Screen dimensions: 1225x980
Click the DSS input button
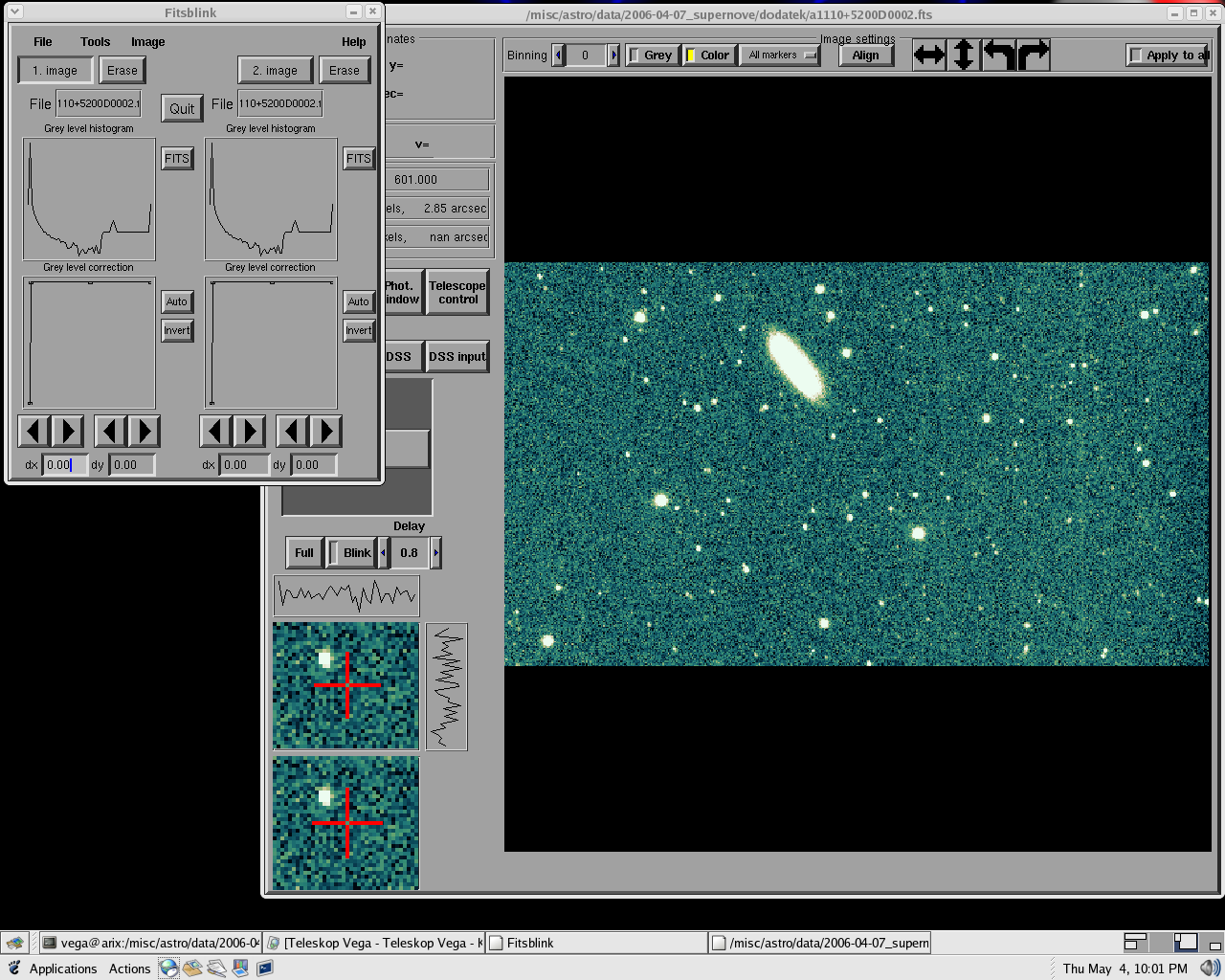pos(457,357)
